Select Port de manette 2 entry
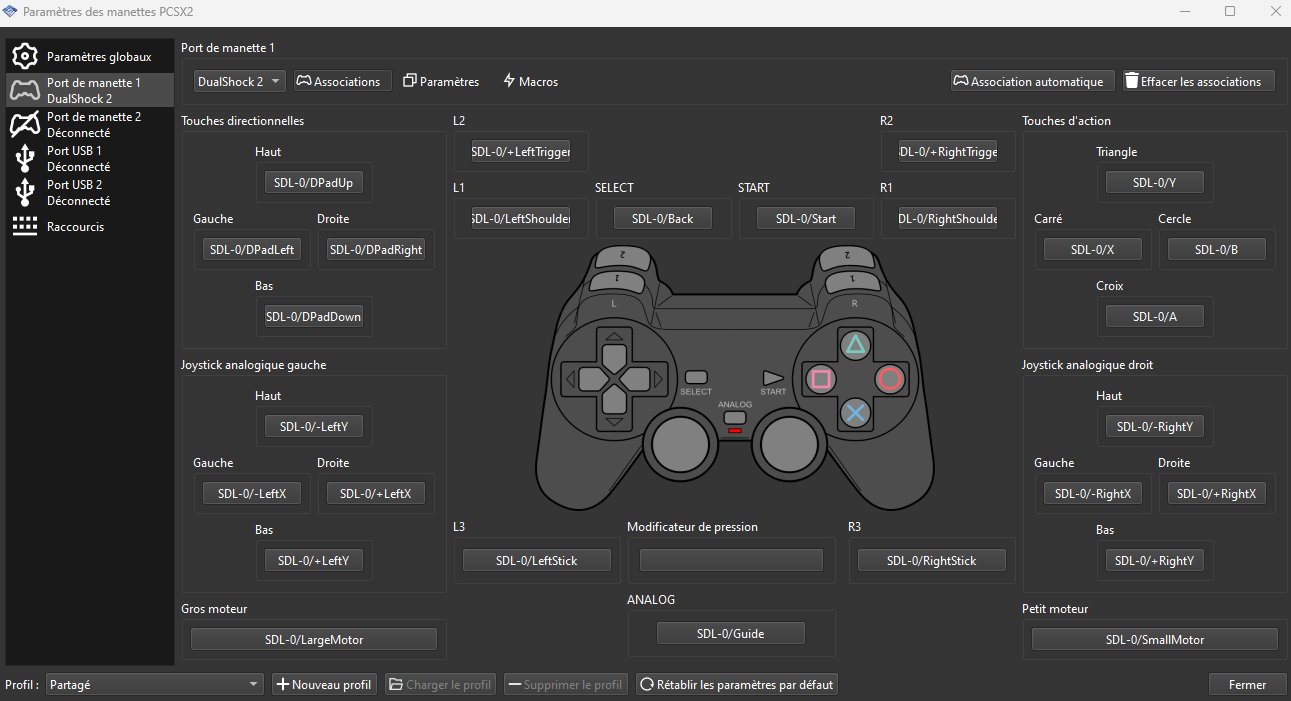Viewport: 1291px width, 701px height. point(90,124)
